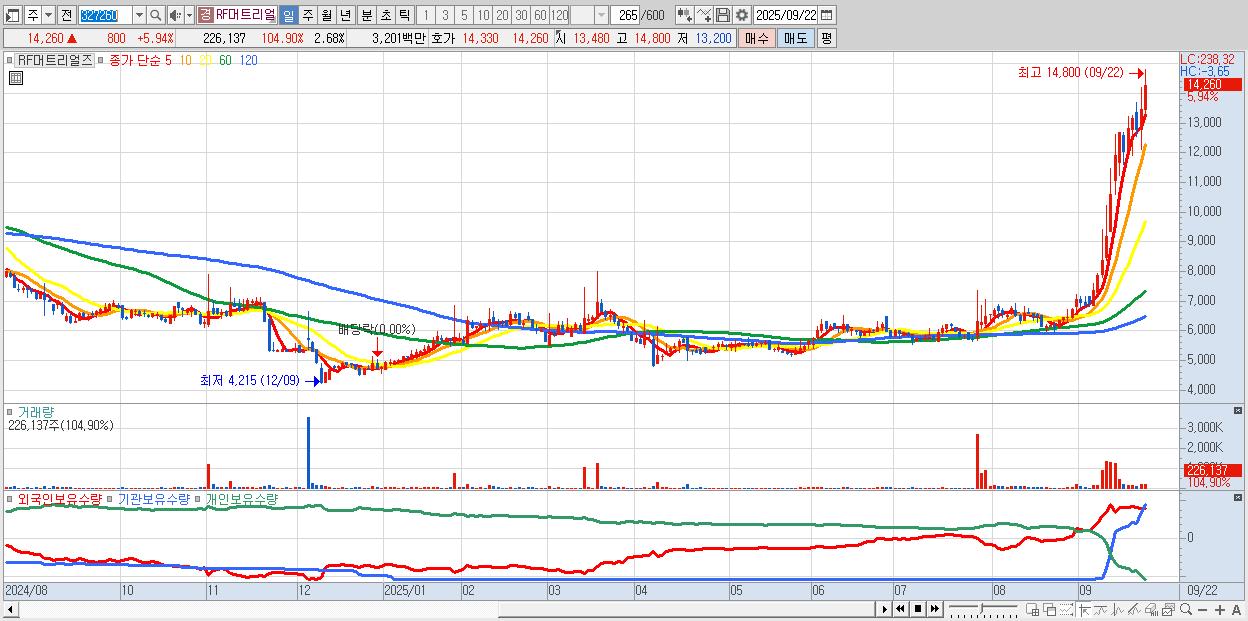This screenshot has width=1248, height=621.
Task: Click the 평 button
Action: [x=826, y=38]
